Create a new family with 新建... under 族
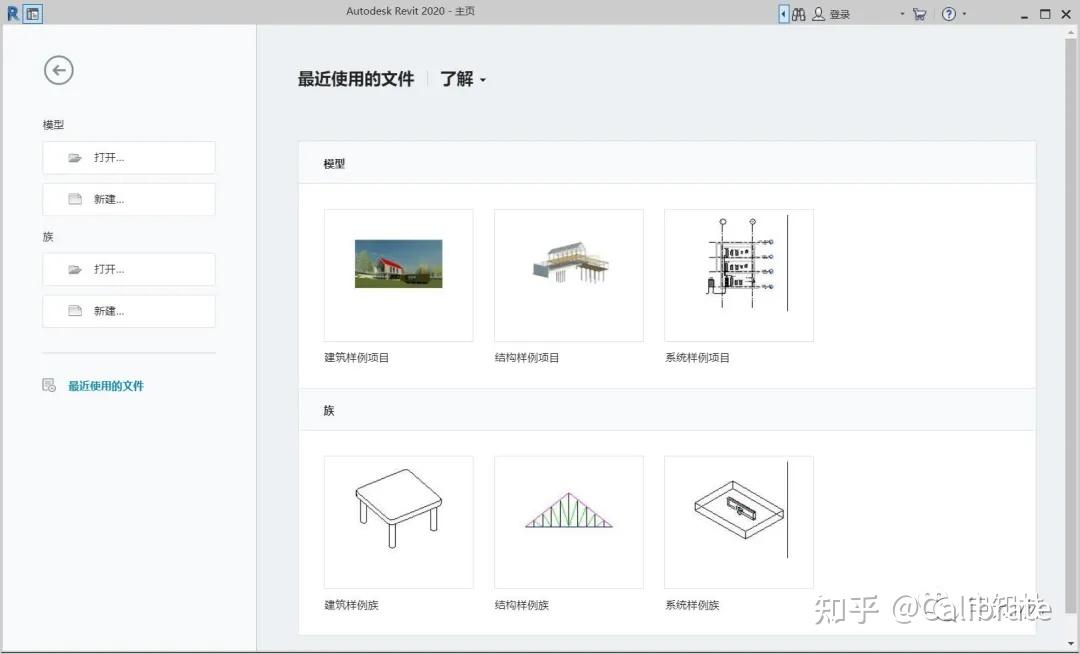The height and width of the screenshot is (654, 1080). [129, 311]
